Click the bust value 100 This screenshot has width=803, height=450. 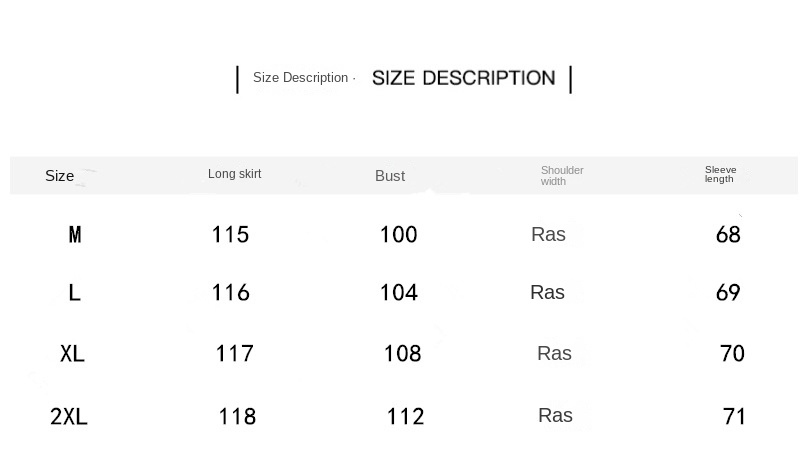398,235
